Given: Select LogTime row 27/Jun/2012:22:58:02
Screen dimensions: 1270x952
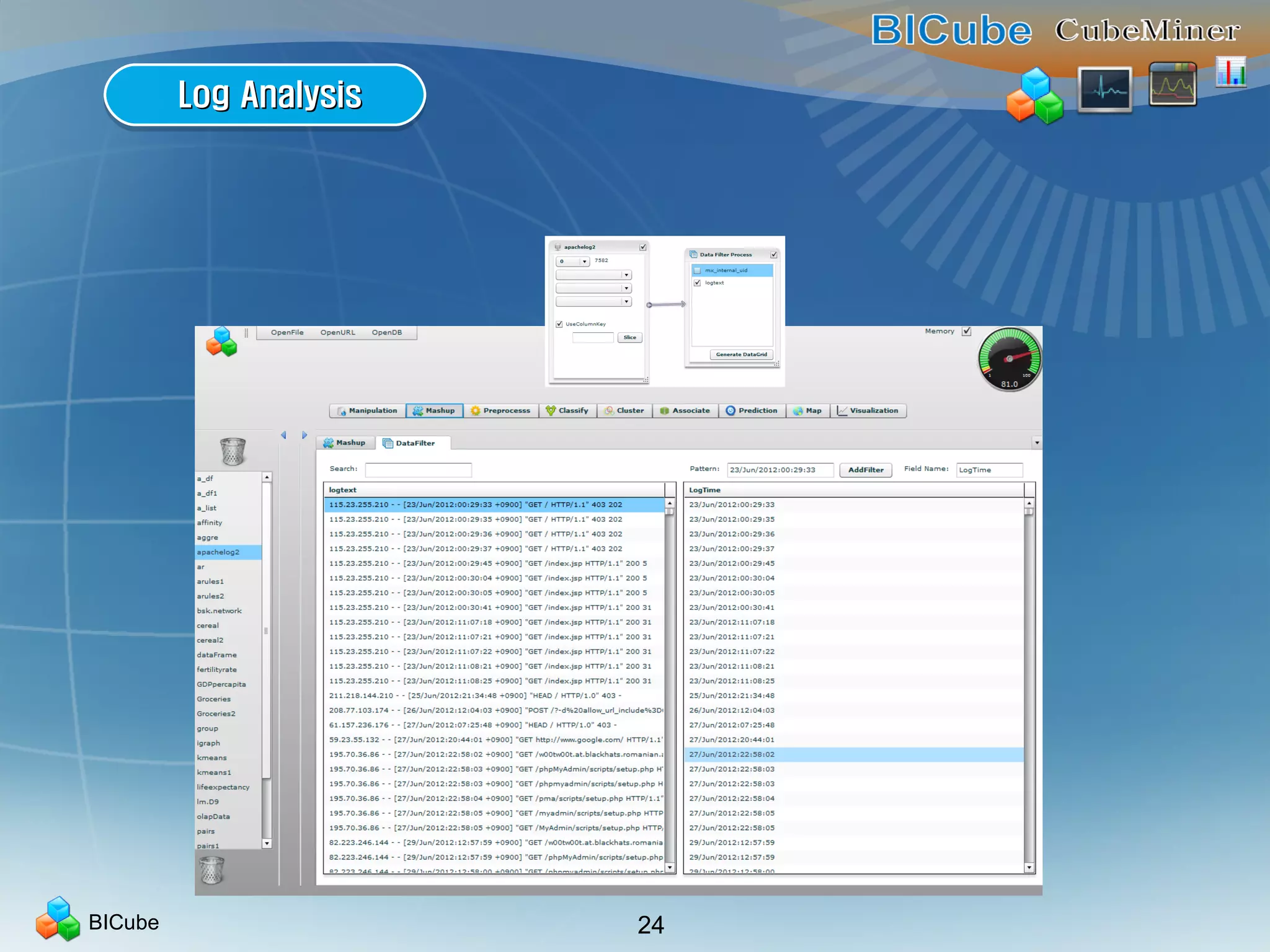Looking at the screenshot, I should click(854, 754).
